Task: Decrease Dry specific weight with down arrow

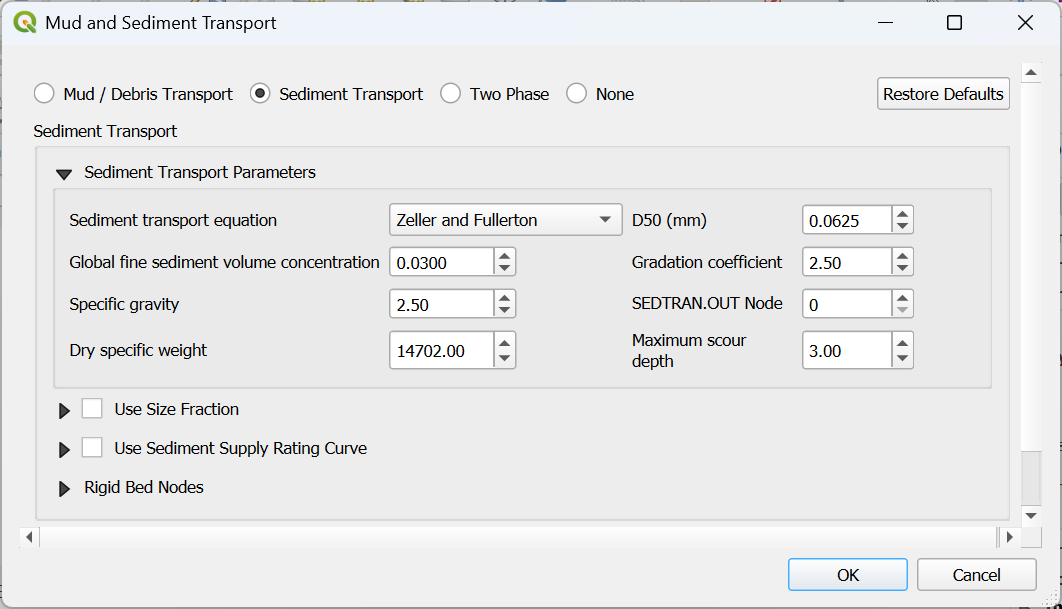Action: point(505,358)
